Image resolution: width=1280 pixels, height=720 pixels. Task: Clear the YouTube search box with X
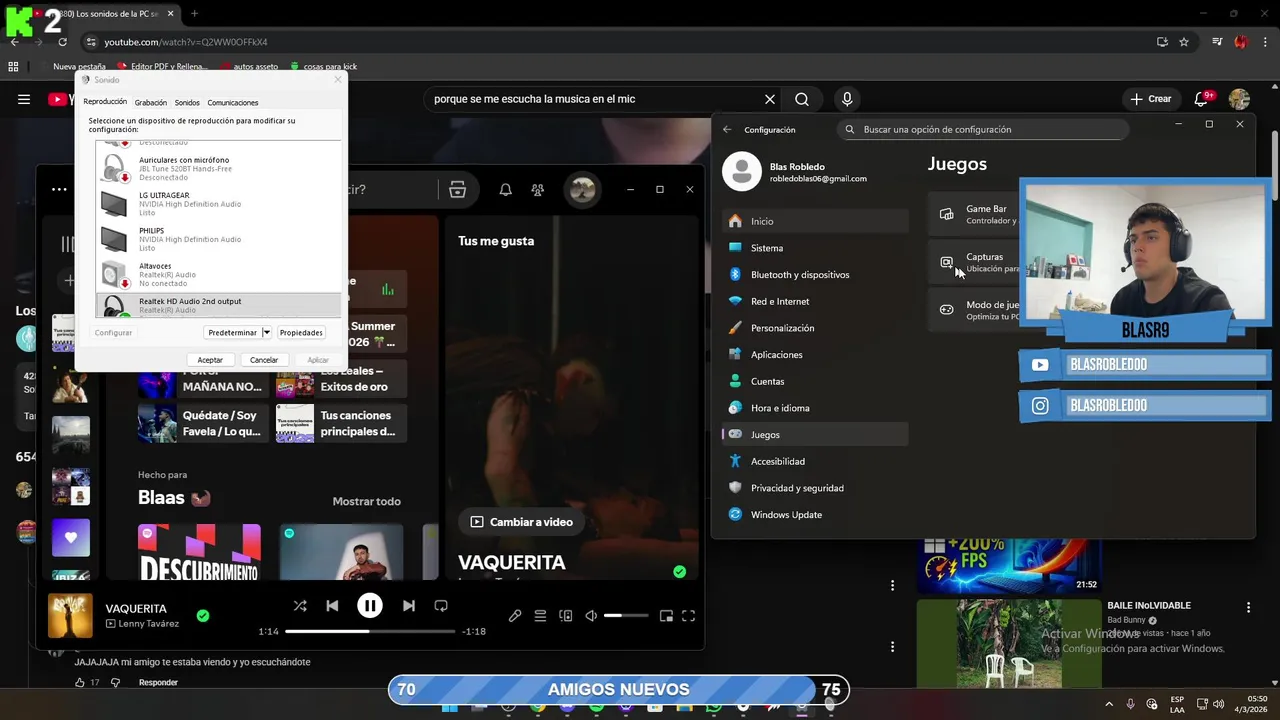point(770,99)
